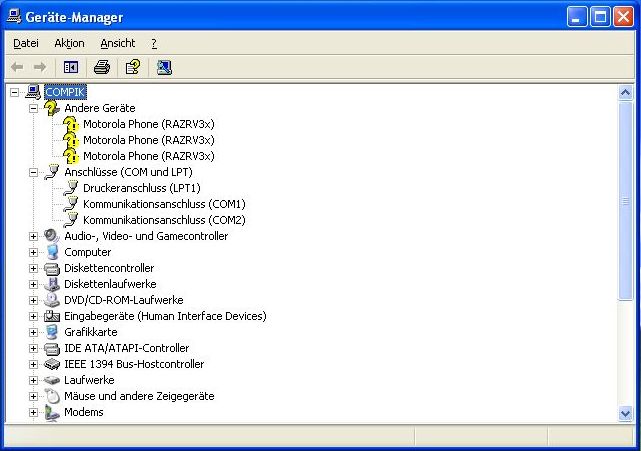Click the second Motorola Phone warning icon
The height and width of the screenshot is (451, 641).
coord(71,140)
